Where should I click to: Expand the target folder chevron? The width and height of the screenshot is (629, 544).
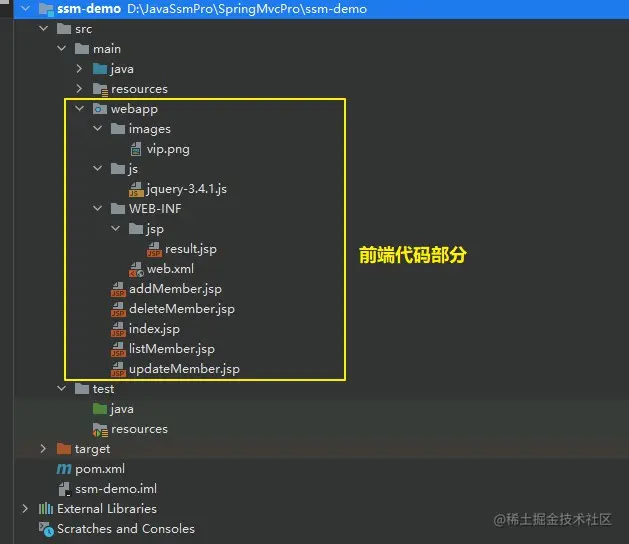[43, 449]
